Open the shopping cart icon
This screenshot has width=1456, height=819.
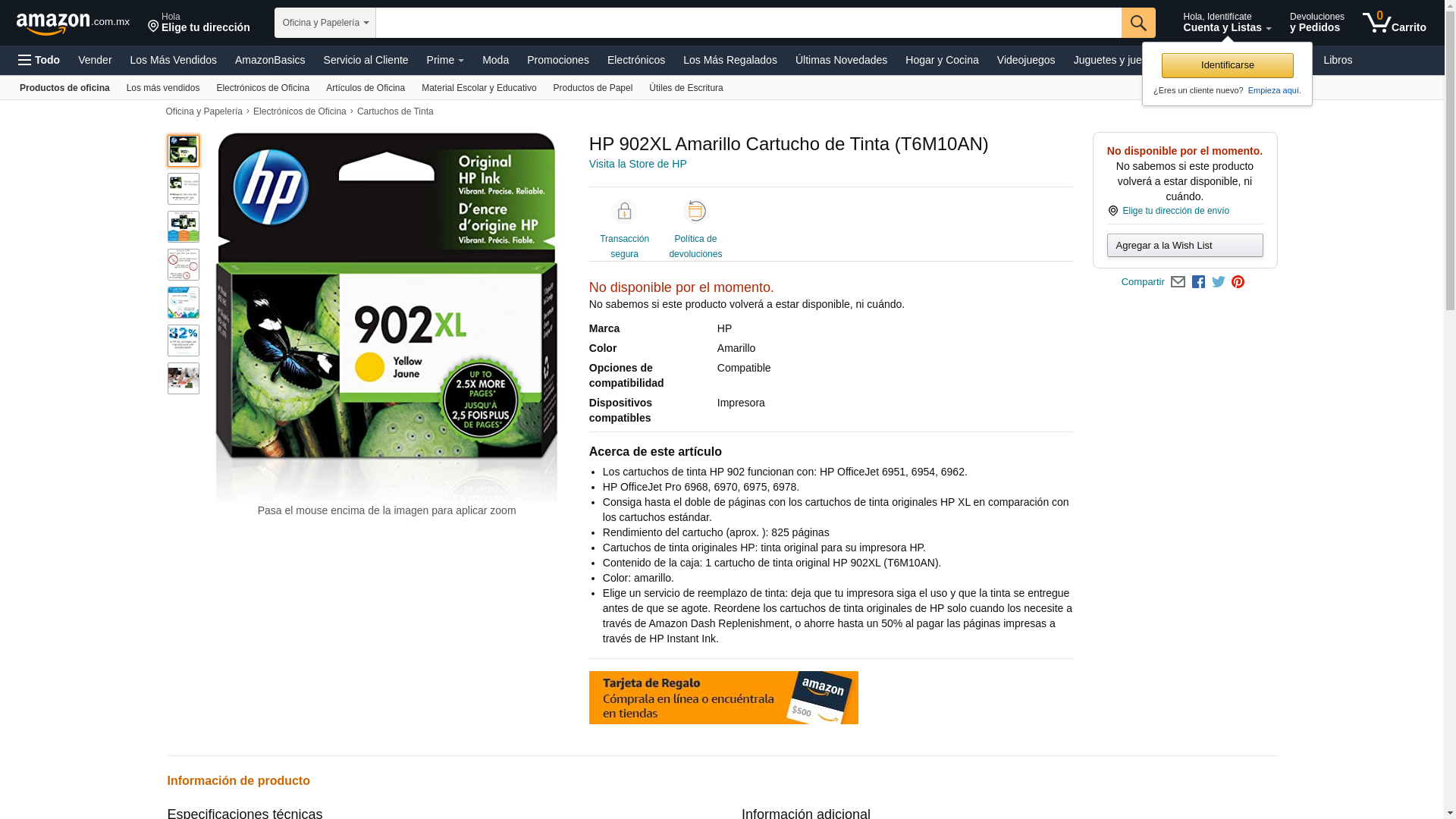pos(1394,23)
